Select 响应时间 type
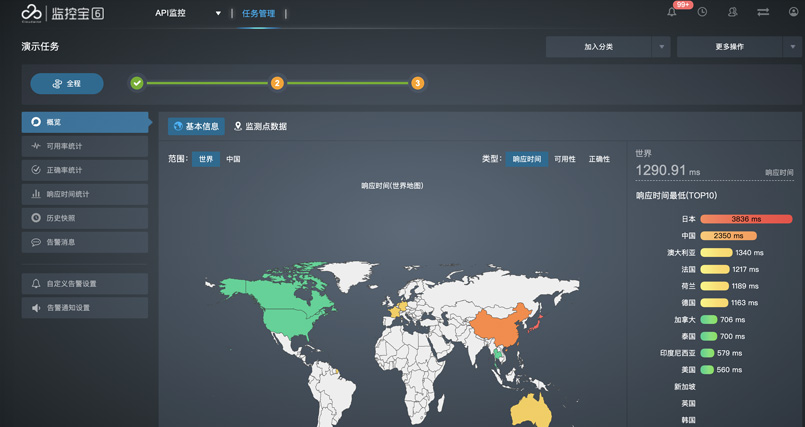 527,159
